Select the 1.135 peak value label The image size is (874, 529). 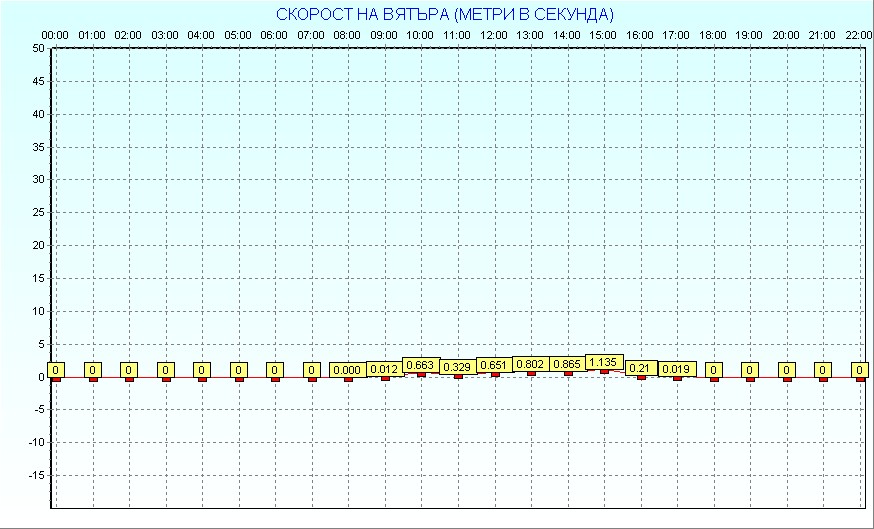[603, 362]
